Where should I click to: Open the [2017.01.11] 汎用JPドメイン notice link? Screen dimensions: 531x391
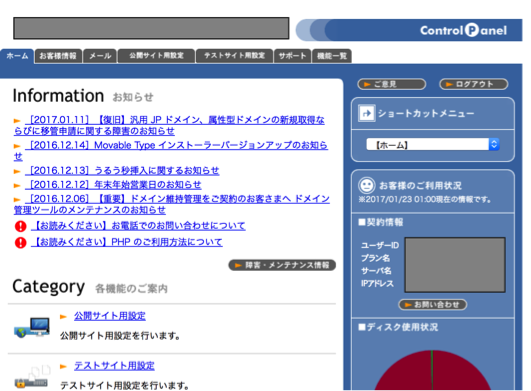[x=169, y=125]
